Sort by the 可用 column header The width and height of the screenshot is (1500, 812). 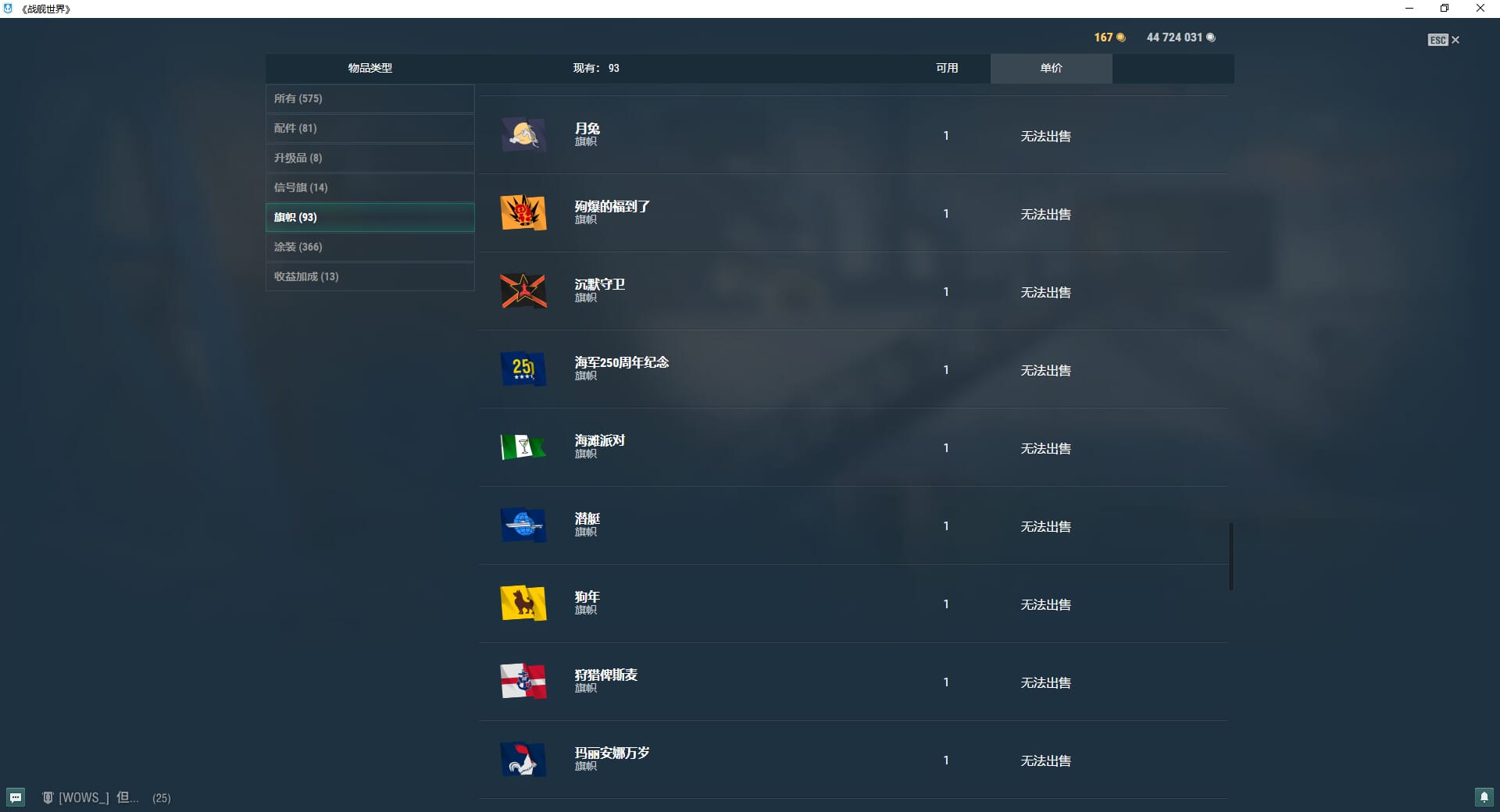point(947,68)
